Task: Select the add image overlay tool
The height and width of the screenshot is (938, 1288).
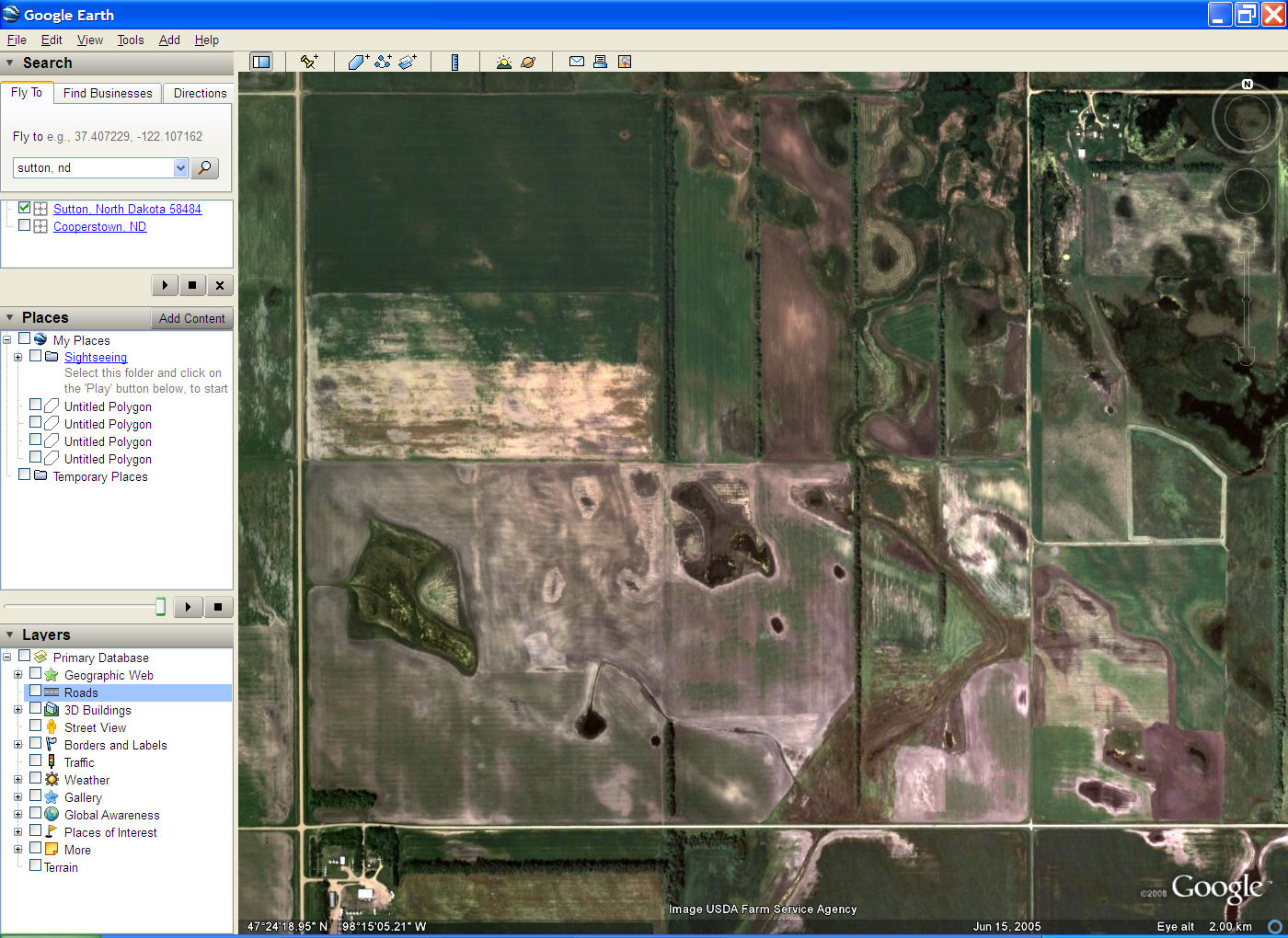Action: click(408, 62)
